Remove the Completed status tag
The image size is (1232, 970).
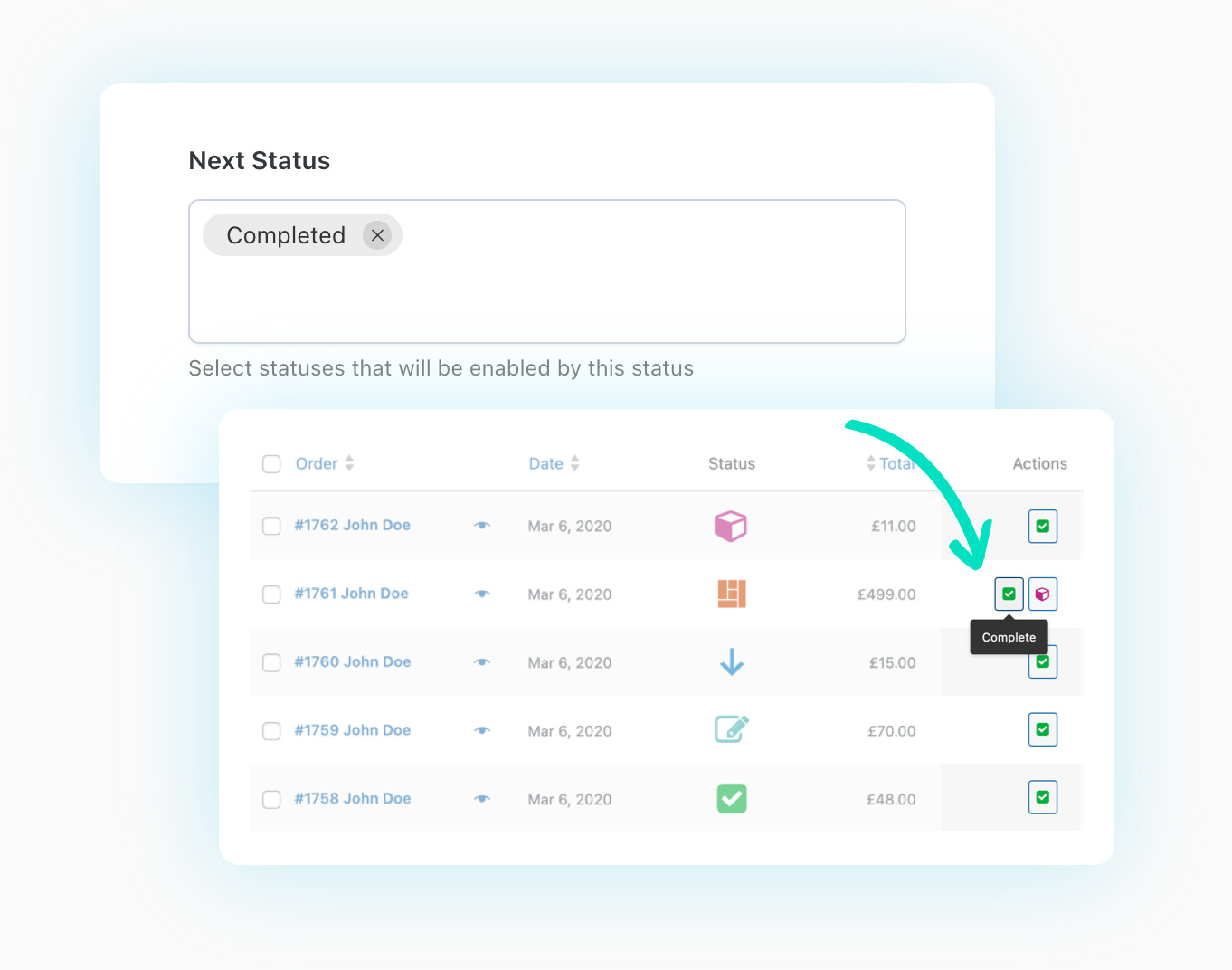click(378, 234)
